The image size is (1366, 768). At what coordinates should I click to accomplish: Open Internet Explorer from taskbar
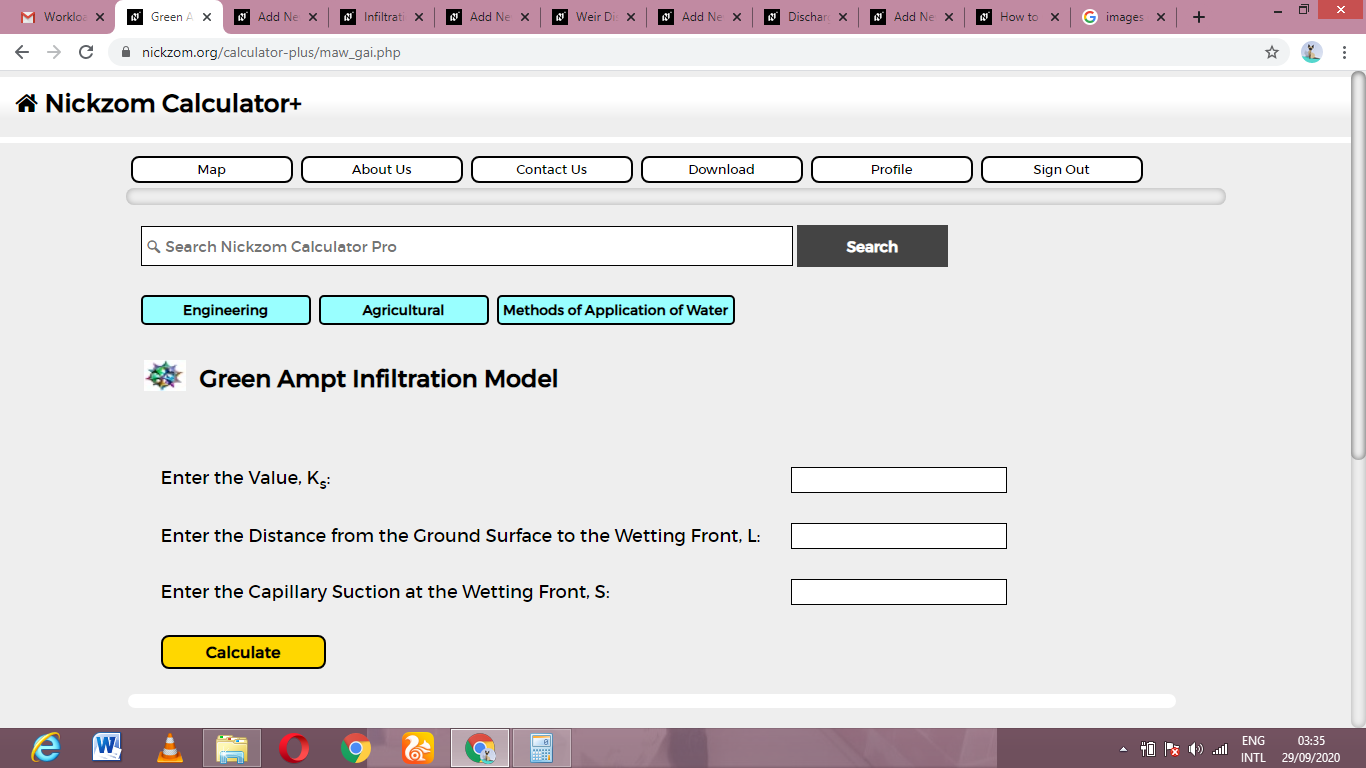46,748
